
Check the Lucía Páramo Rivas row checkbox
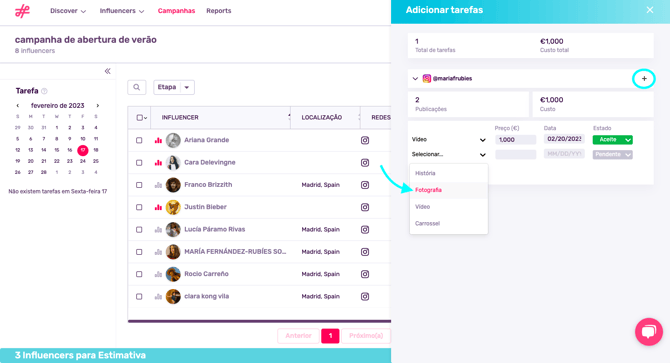click(139, 229)
